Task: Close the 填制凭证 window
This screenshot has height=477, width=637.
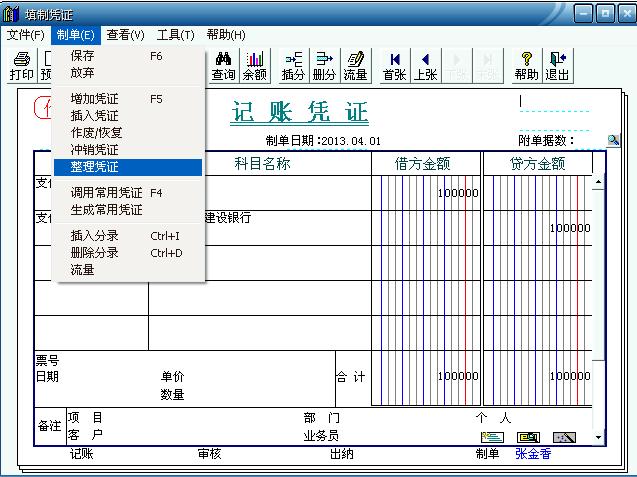Action: coord(627,14)
